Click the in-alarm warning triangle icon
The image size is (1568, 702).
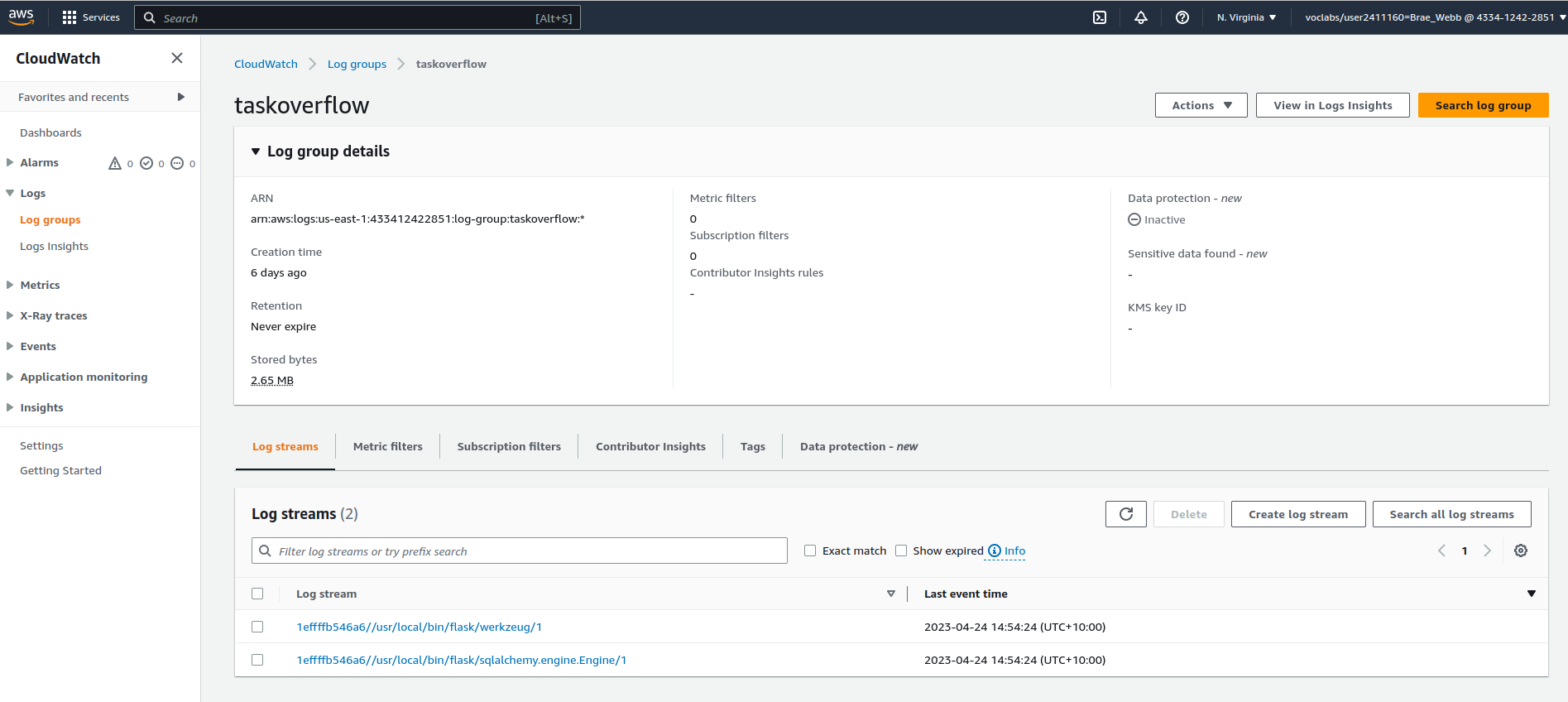(x=115, y=163)
